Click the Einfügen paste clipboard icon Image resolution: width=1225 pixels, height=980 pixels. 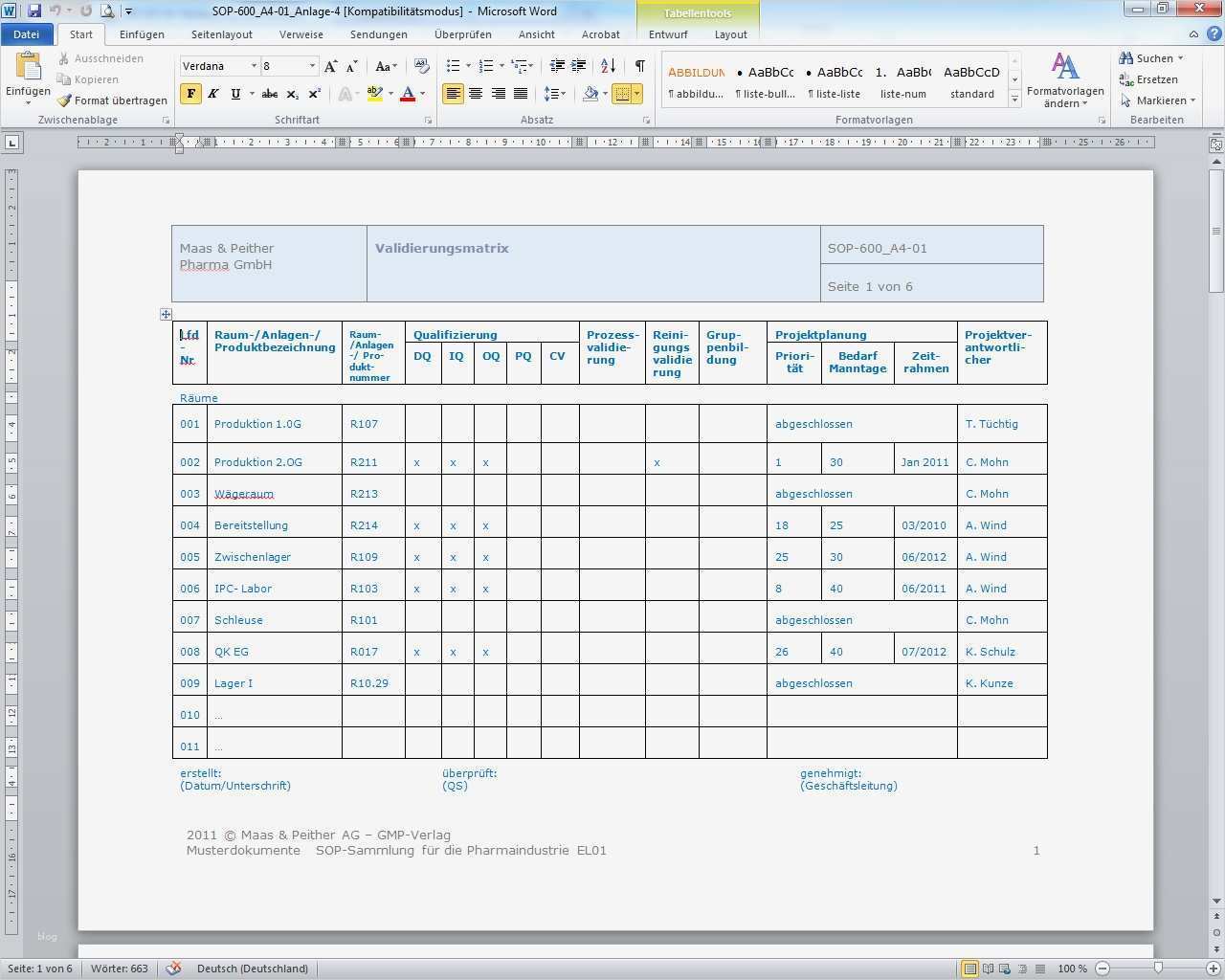[28, 67]
